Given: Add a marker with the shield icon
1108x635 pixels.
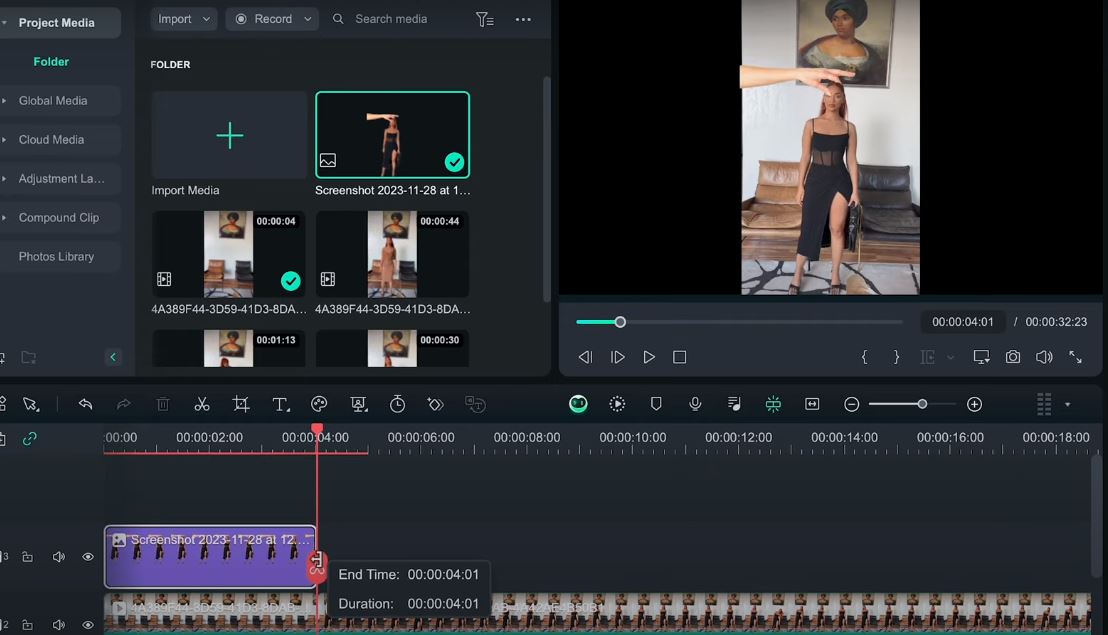Looking at the screenshot, I should coord(656,404).
